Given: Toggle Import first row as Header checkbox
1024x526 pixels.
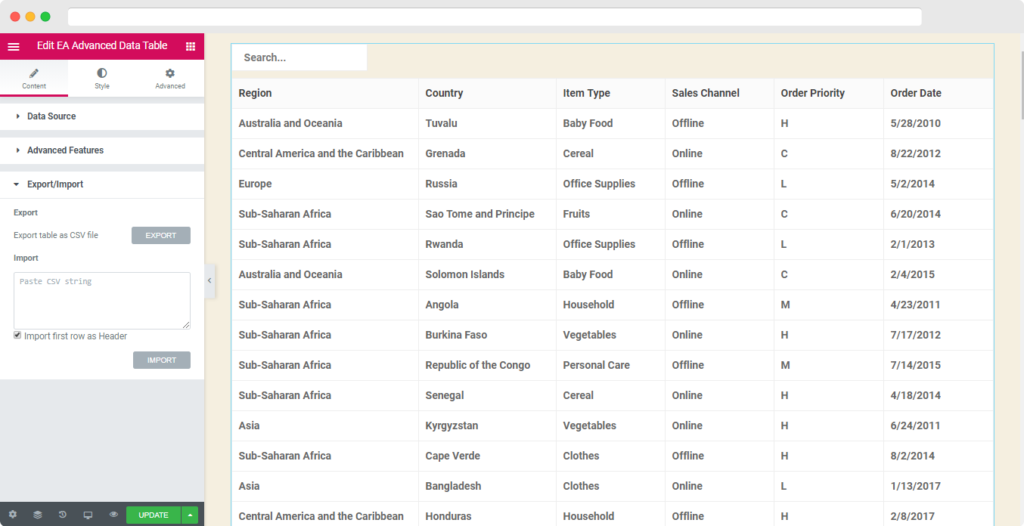Looking at the screenshot, I should [x=17, y=335].
